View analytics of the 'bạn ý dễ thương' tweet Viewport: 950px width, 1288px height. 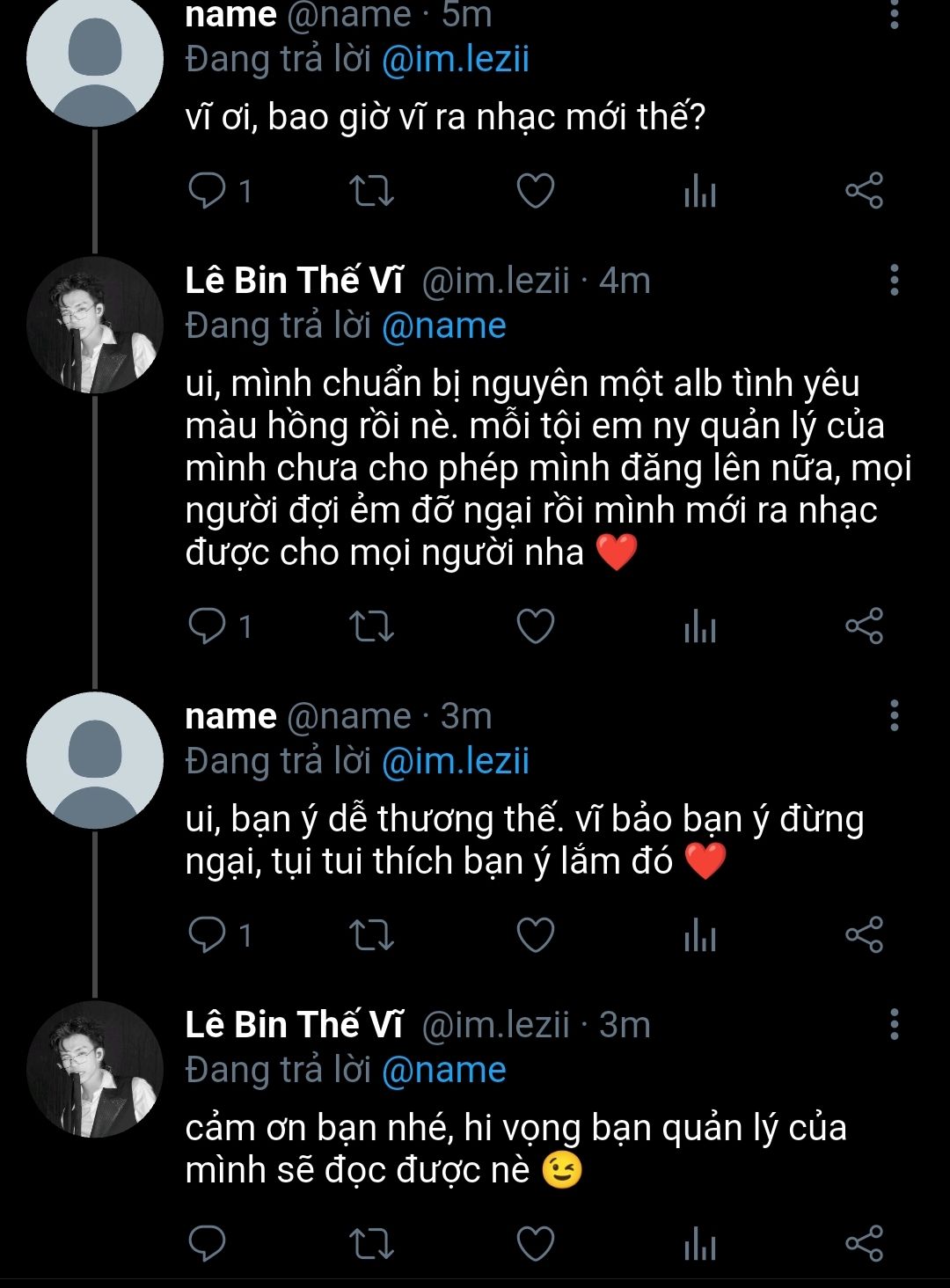pos(700,934)
